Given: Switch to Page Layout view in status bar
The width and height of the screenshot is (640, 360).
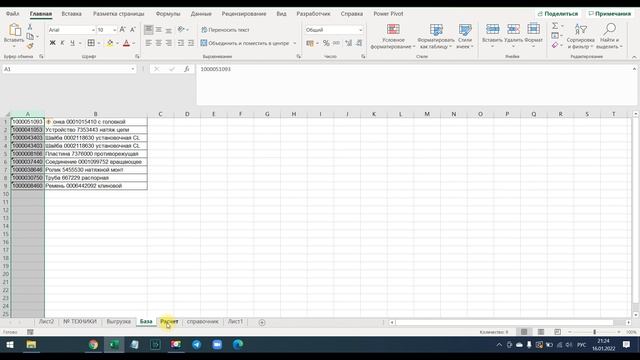Looking at the screenshot, I should click(x=541, y=332).
